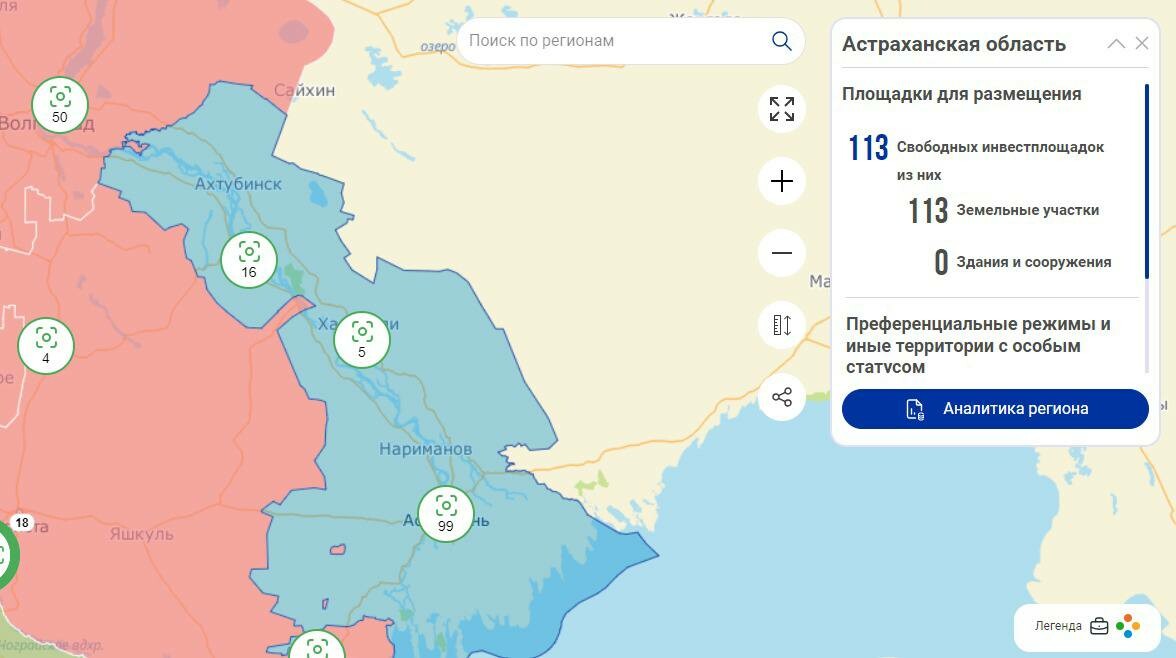Click the cluster marker labeled 5
Viewport: 1176px width, 658px height.
pyautogui.click(x=362, y=340)
